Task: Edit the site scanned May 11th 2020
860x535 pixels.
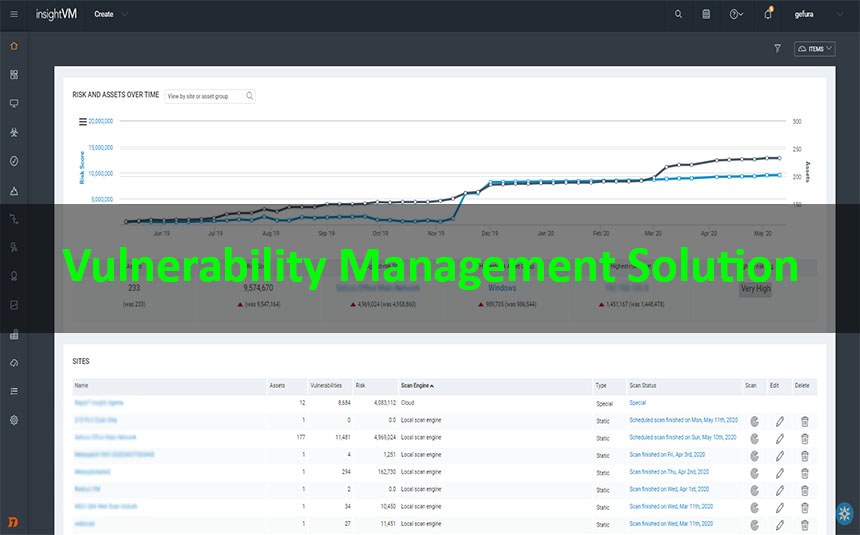Action: click(780, 421)
